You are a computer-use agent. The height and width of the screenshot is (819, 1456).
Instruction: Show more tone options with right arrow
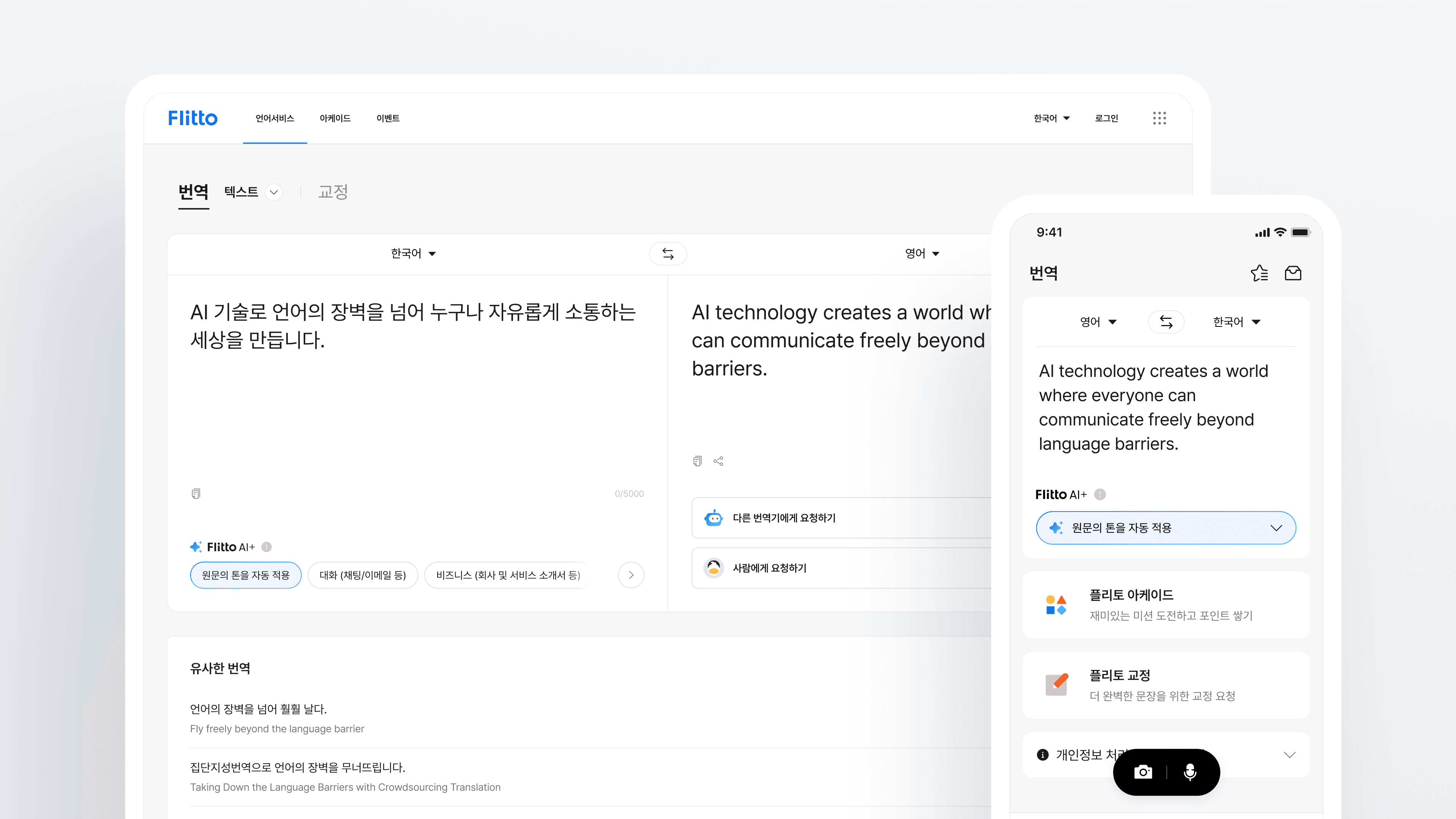[x=631, y=575]
